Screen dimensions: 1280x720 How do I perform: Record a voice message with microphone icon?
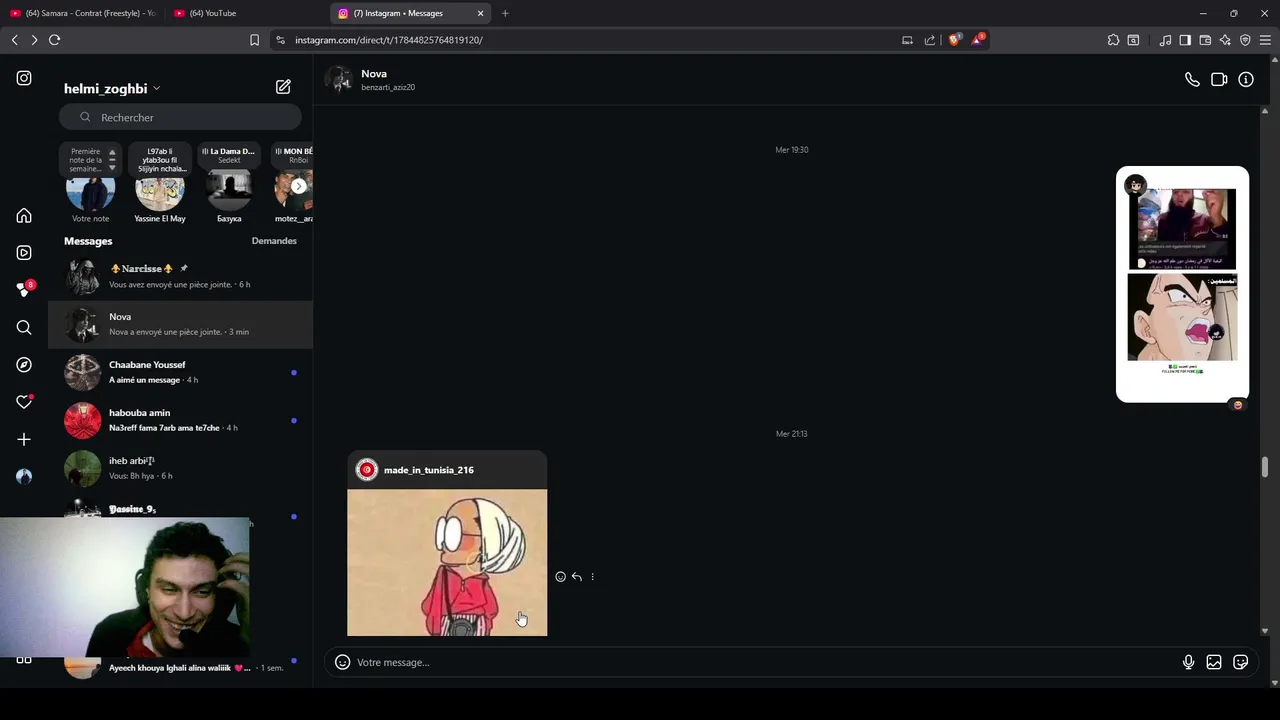(1188, 662)
